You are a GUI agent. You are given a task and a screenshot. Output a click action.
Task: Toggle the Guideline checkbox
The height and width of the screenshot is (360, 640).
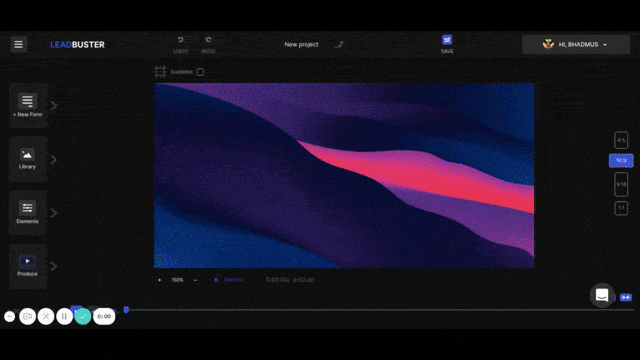[x=200, y=72]
